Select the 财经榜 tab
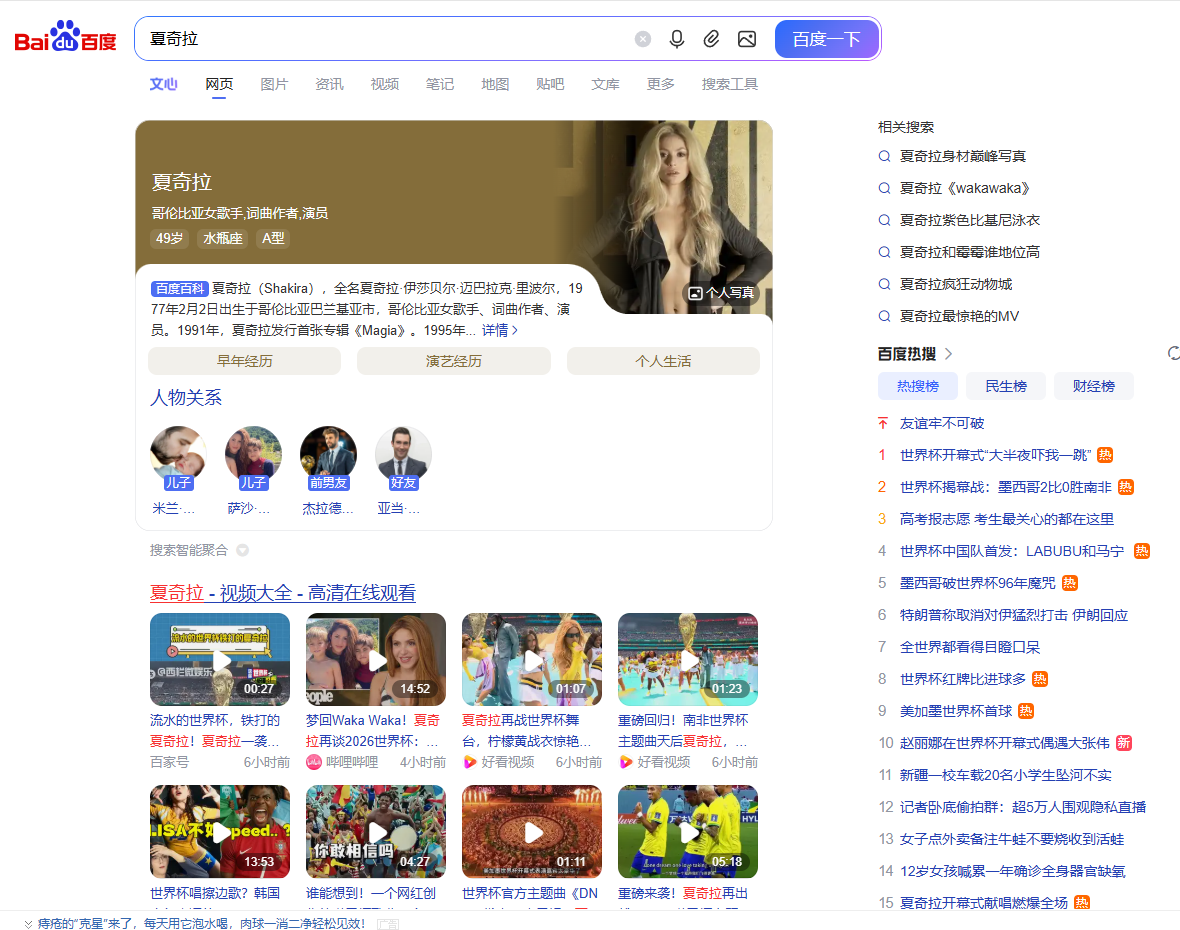The image size is (1180, 930). [1093, 386]
